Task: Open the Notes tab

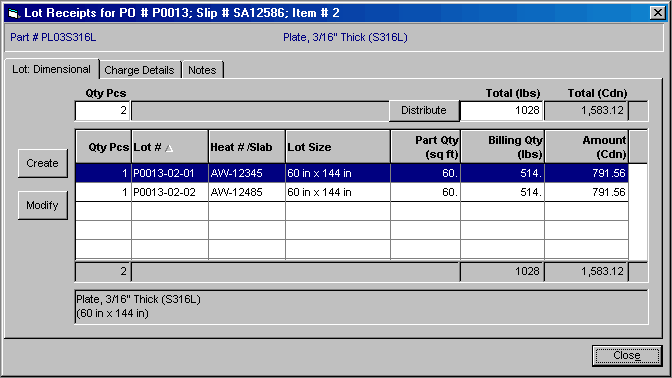Action: pyautogui.click(x=202, y=70)
